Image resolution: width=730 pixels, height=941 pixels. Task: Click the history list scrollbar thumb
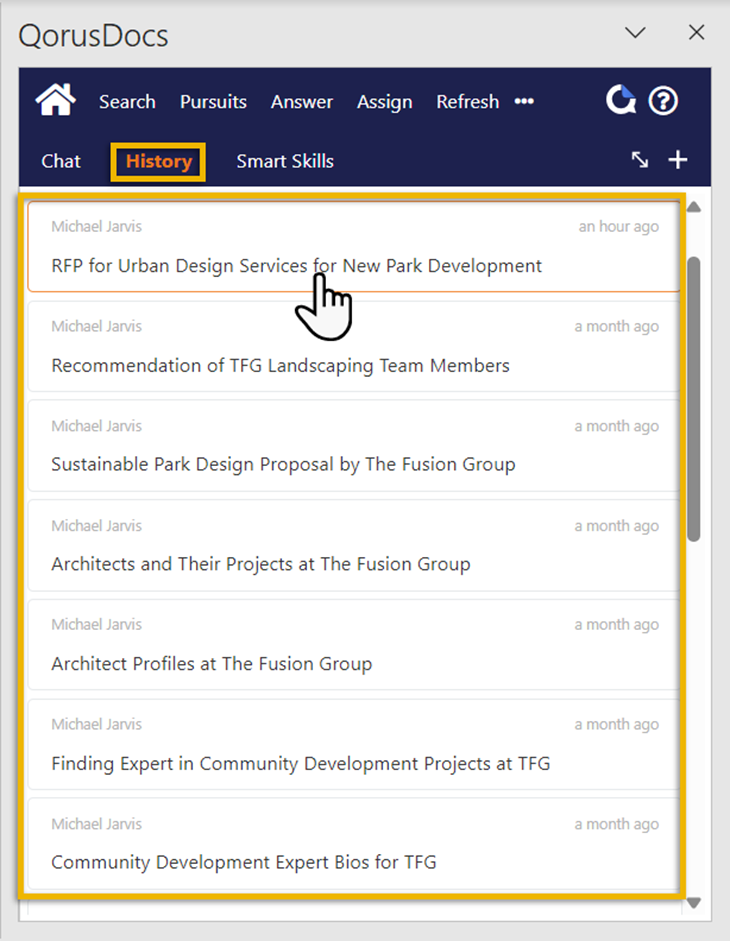[694, 400]
